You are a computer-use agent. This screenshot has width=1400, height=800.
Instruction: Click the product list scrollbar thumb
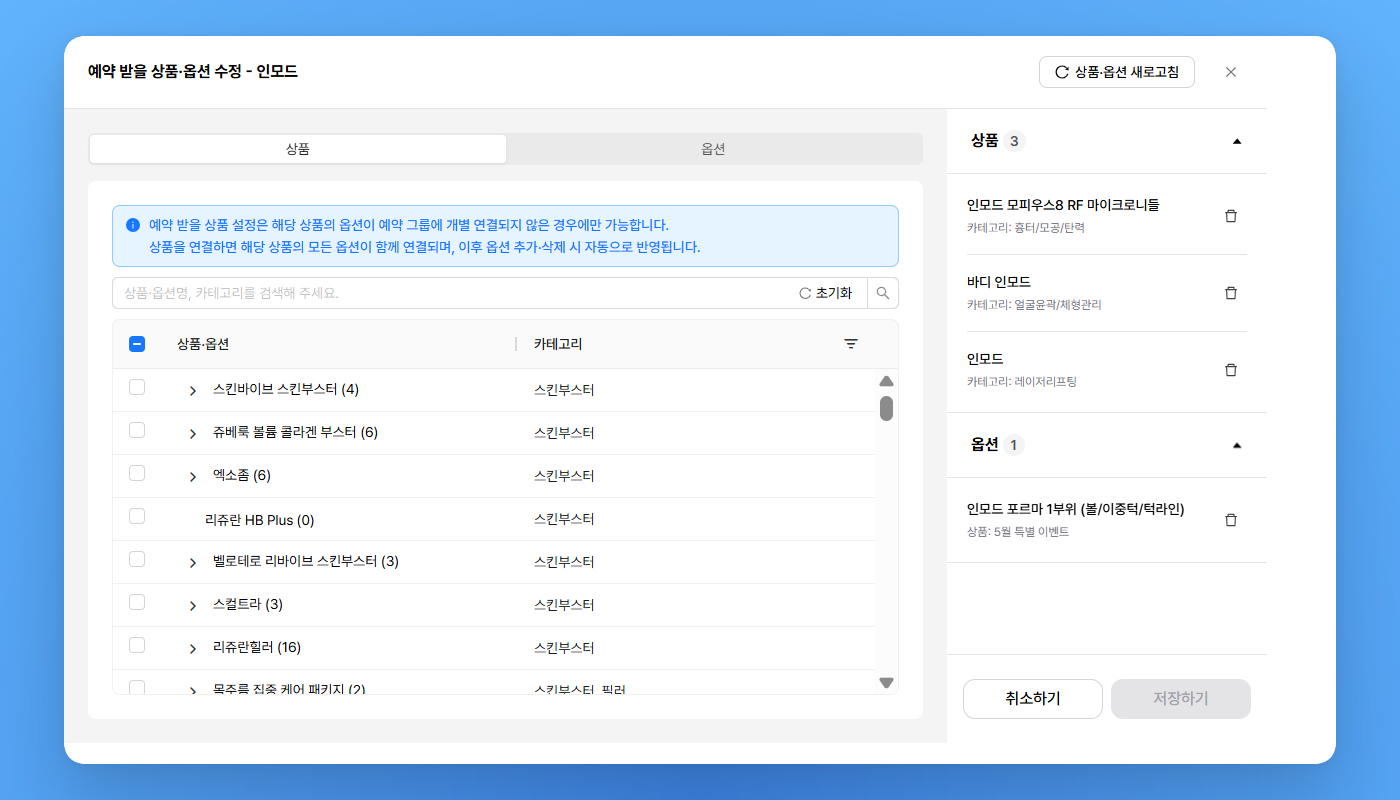click(886, 408)
